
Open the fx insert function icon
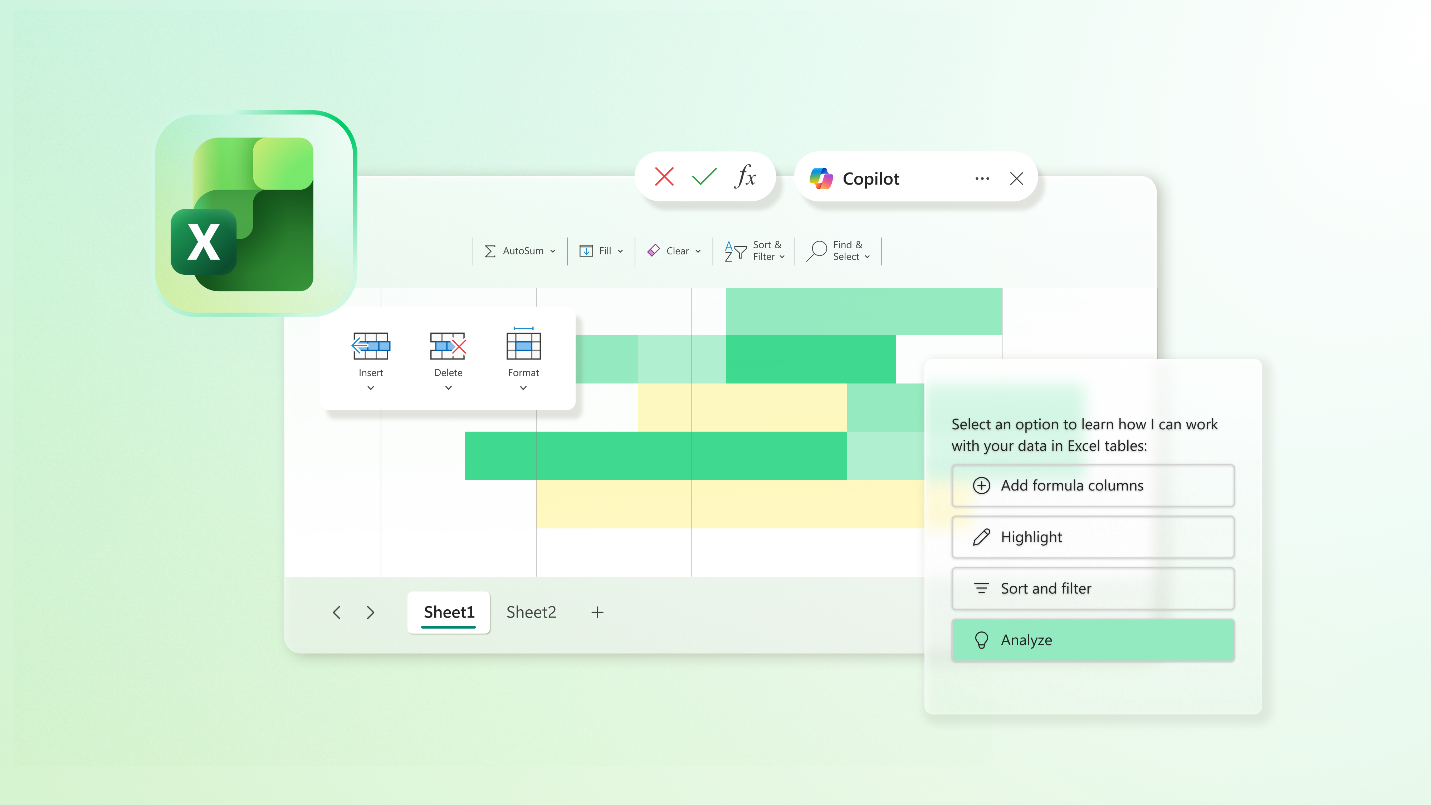click(x=745, y=177)
